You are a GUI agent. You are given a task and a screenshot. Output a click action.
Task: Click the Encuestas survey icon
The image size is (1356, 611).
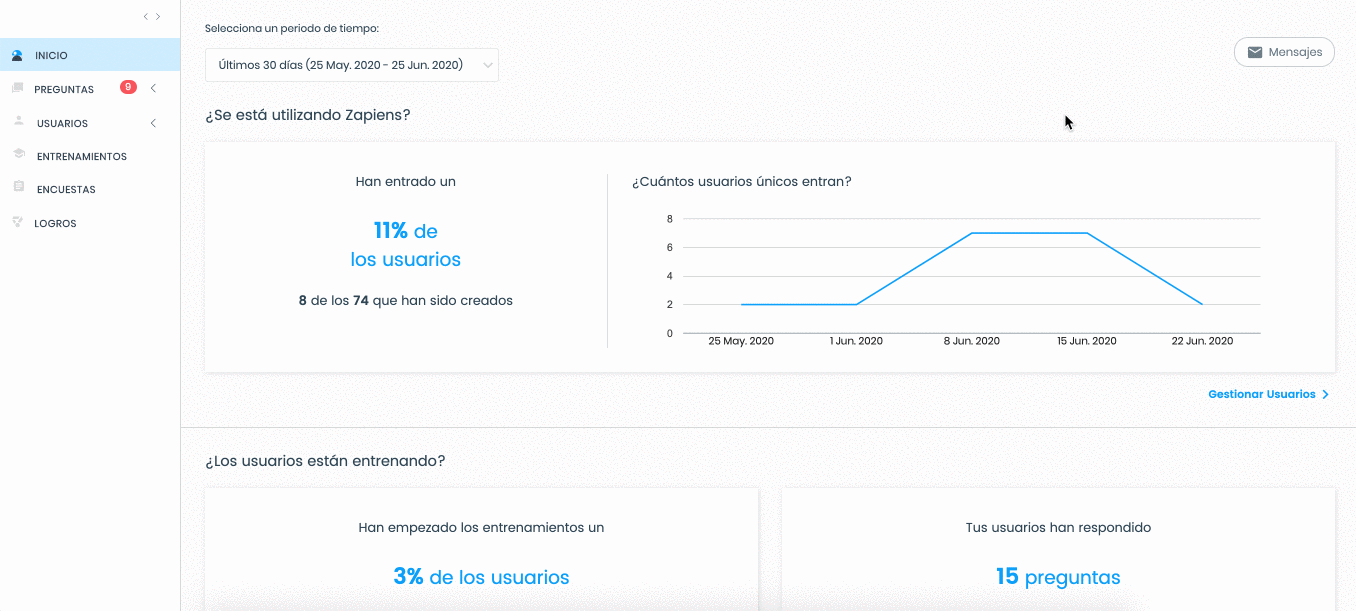pyautogui.click(x=18, y=187)
